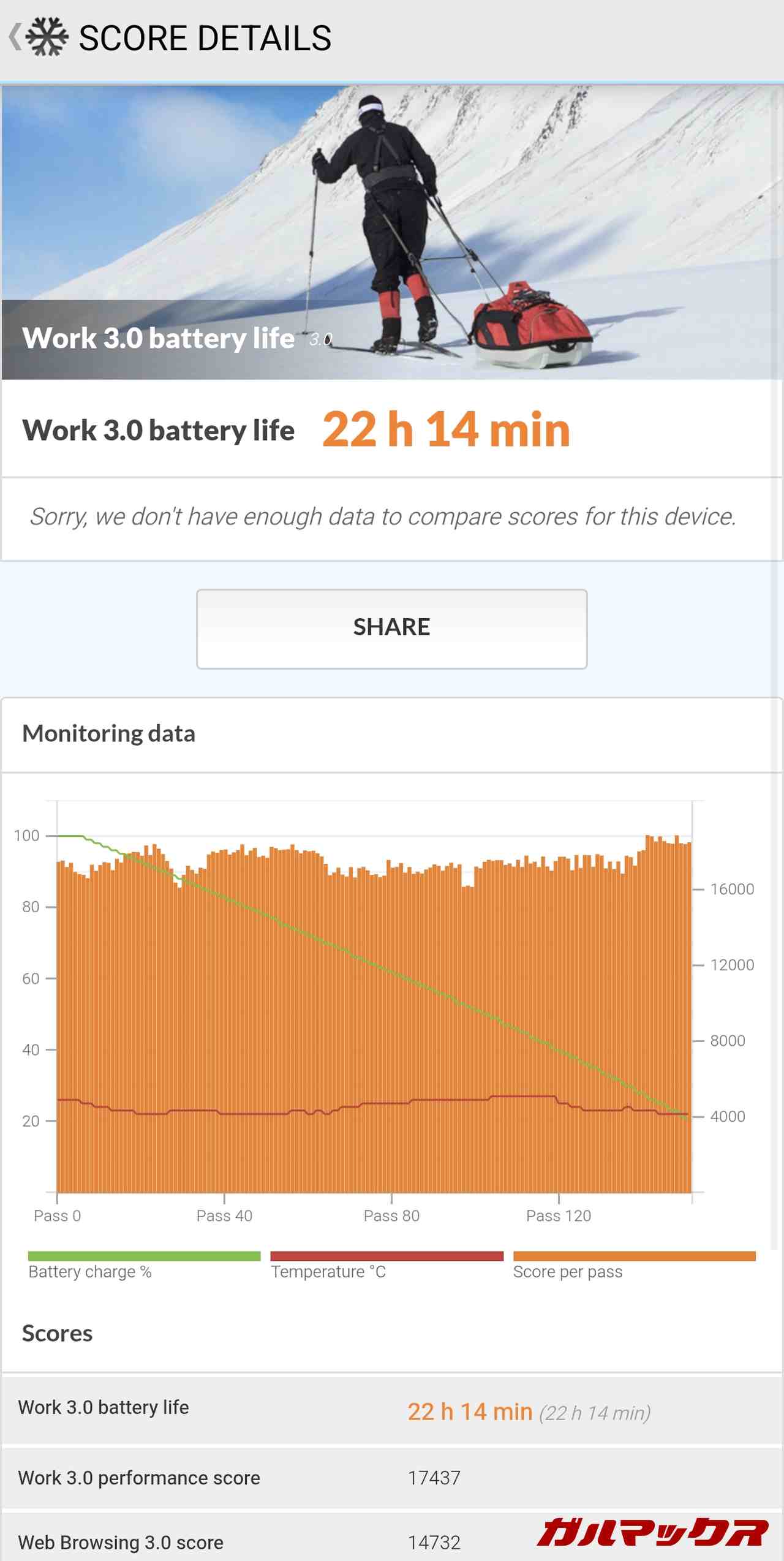The height and width of the screenshot is (1561, 784).
Task: Tap the Pass 0 marker on chart axis
Action: (x=57, y=1215)
